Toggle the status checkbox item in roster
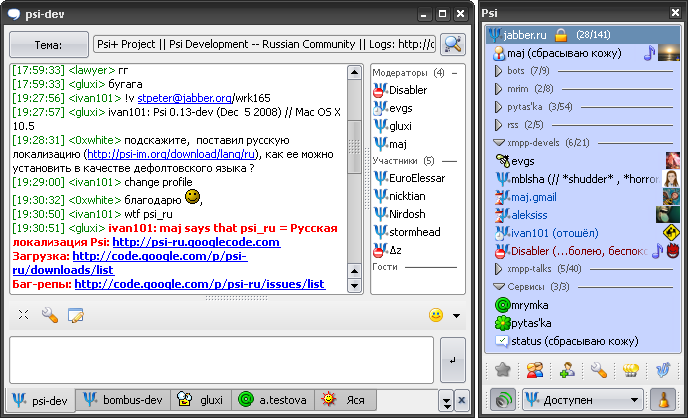The width and height of the screenshot is (688, 418). click(502, 341)
